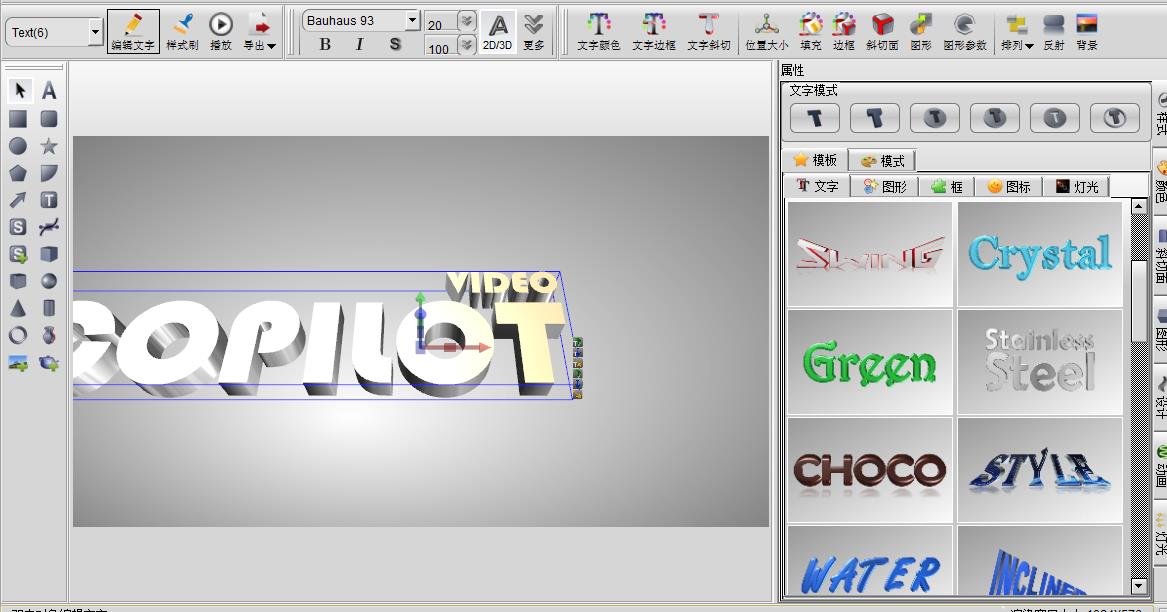Open the spacing 100 value dropdown
The image size is (1167, 612).
467,46
